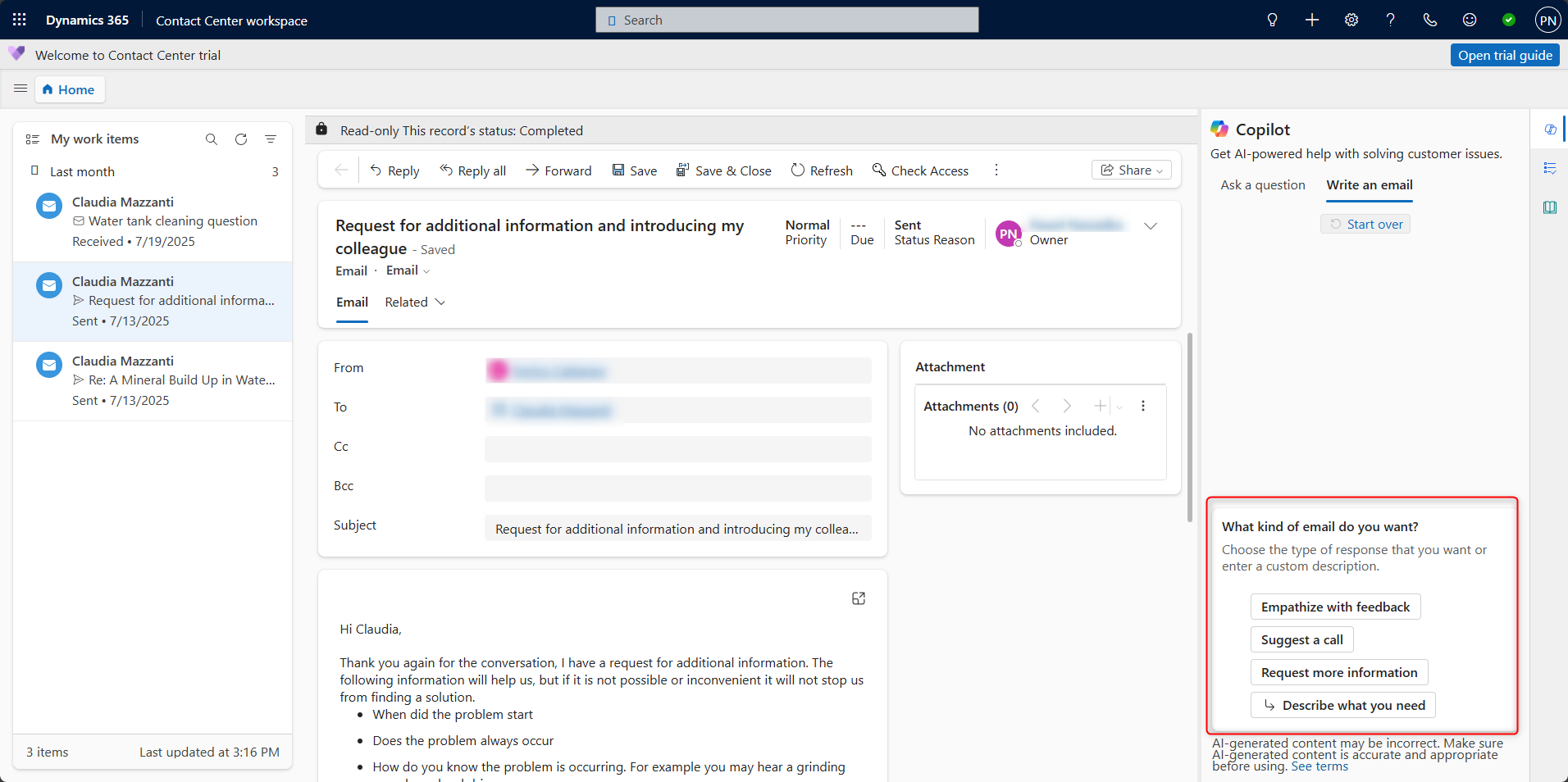Toggle the presence status indicator

(x=1508, y=20)
